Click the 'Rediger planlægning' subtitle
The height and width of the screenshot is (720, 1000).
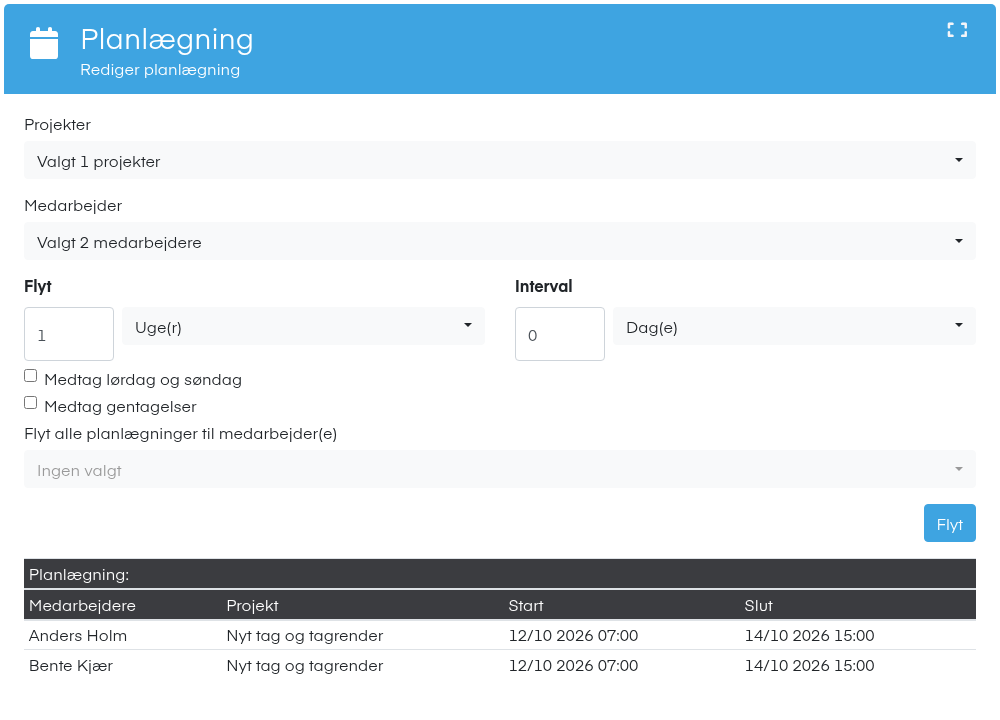click(160, 70)
